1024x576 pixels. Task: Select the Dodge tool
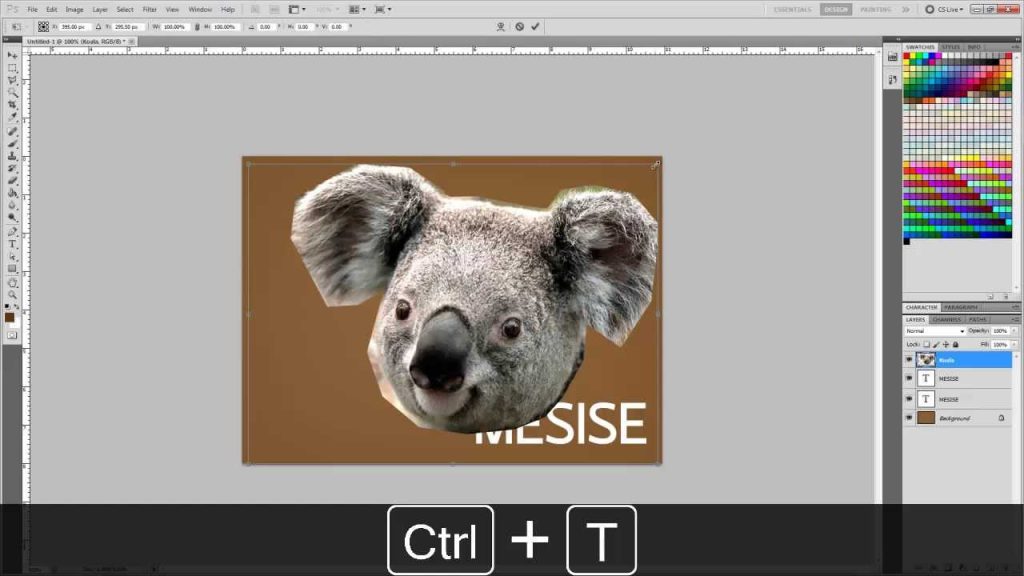[12, 218]
